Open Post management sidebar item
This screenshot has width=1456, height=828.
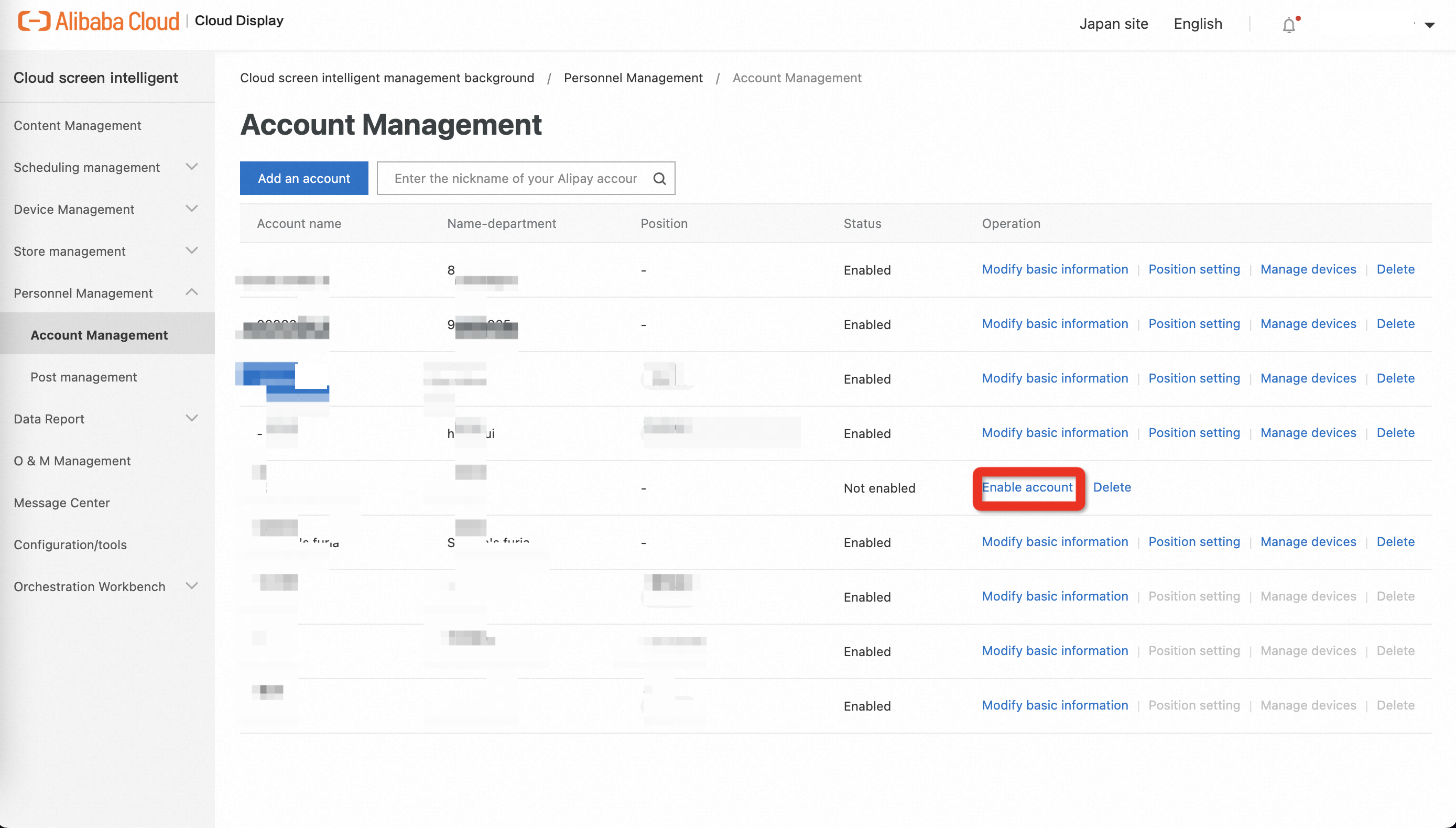click(84, 377)
